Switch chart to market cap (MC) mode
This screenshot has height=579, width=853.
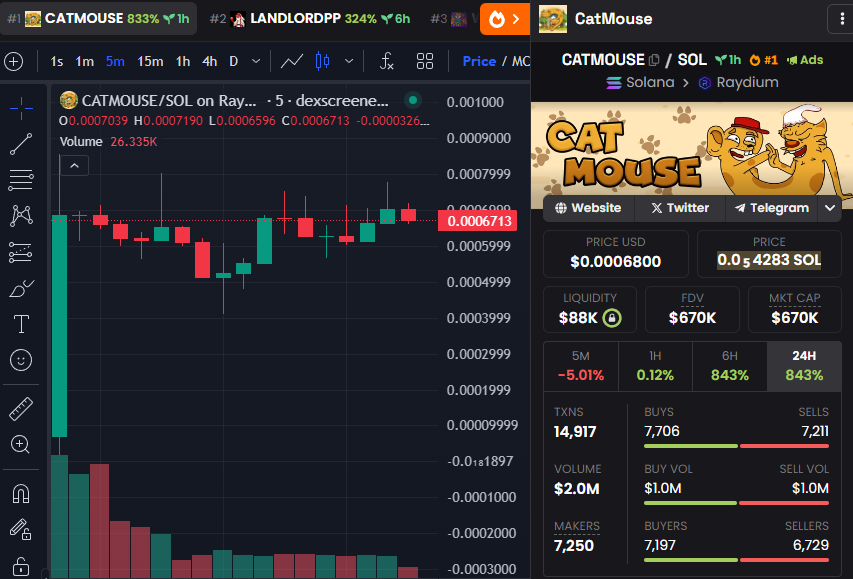[521, 61]
